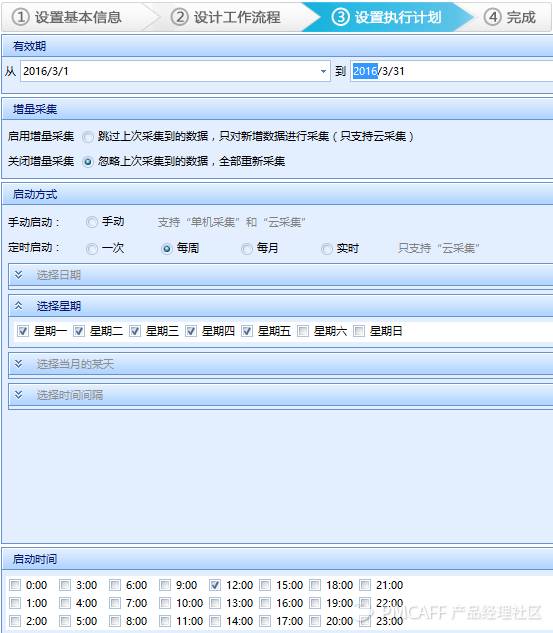This screenshot has height=633, width=553.
Task: Click the step 4 circled number icon
Action: point(492,17)
